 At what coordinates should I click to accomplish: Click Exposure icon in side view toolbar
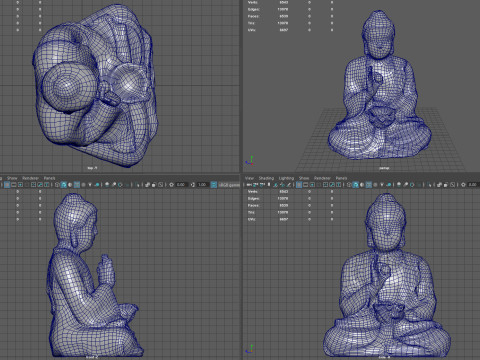pyautogui.click(x=171, y=184)
